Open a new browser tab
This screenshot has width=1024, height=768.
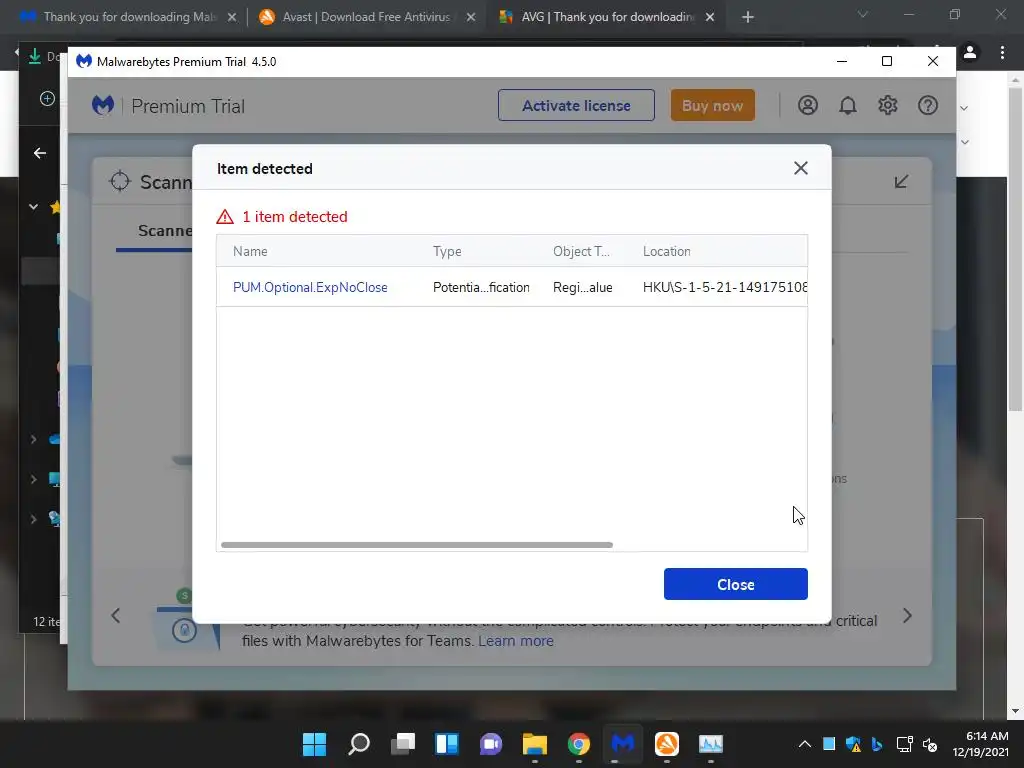pyautogui.click(x=748, y=17)
